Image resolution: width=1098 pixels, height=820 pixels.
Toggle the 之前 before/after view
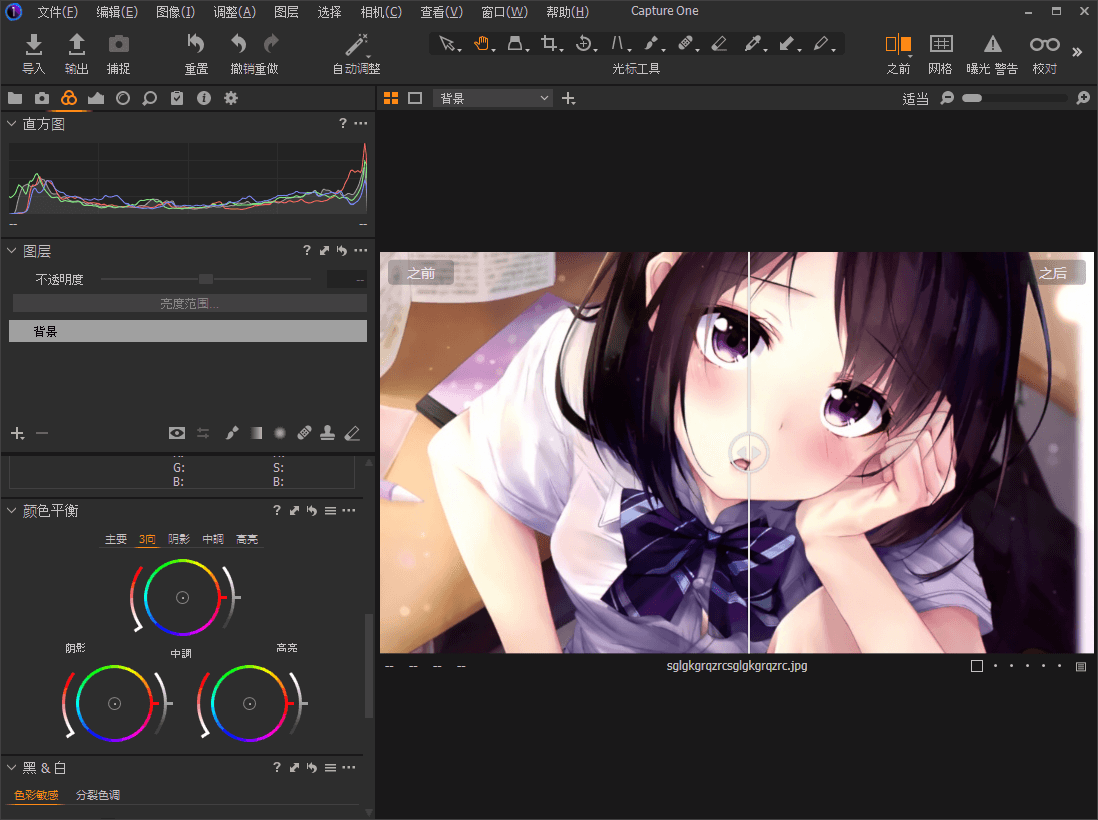pos(898,44)
